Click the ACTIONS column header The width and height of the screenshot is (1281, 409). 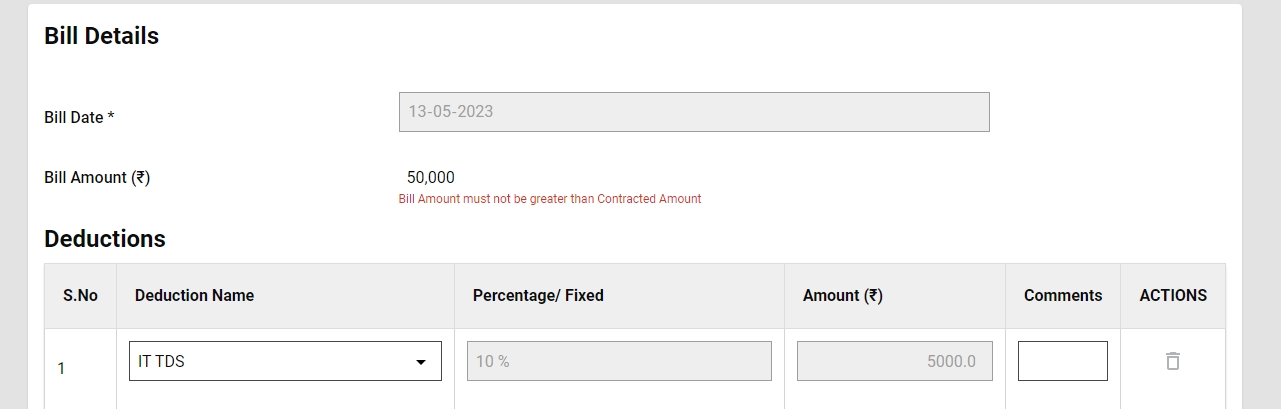1173,295
